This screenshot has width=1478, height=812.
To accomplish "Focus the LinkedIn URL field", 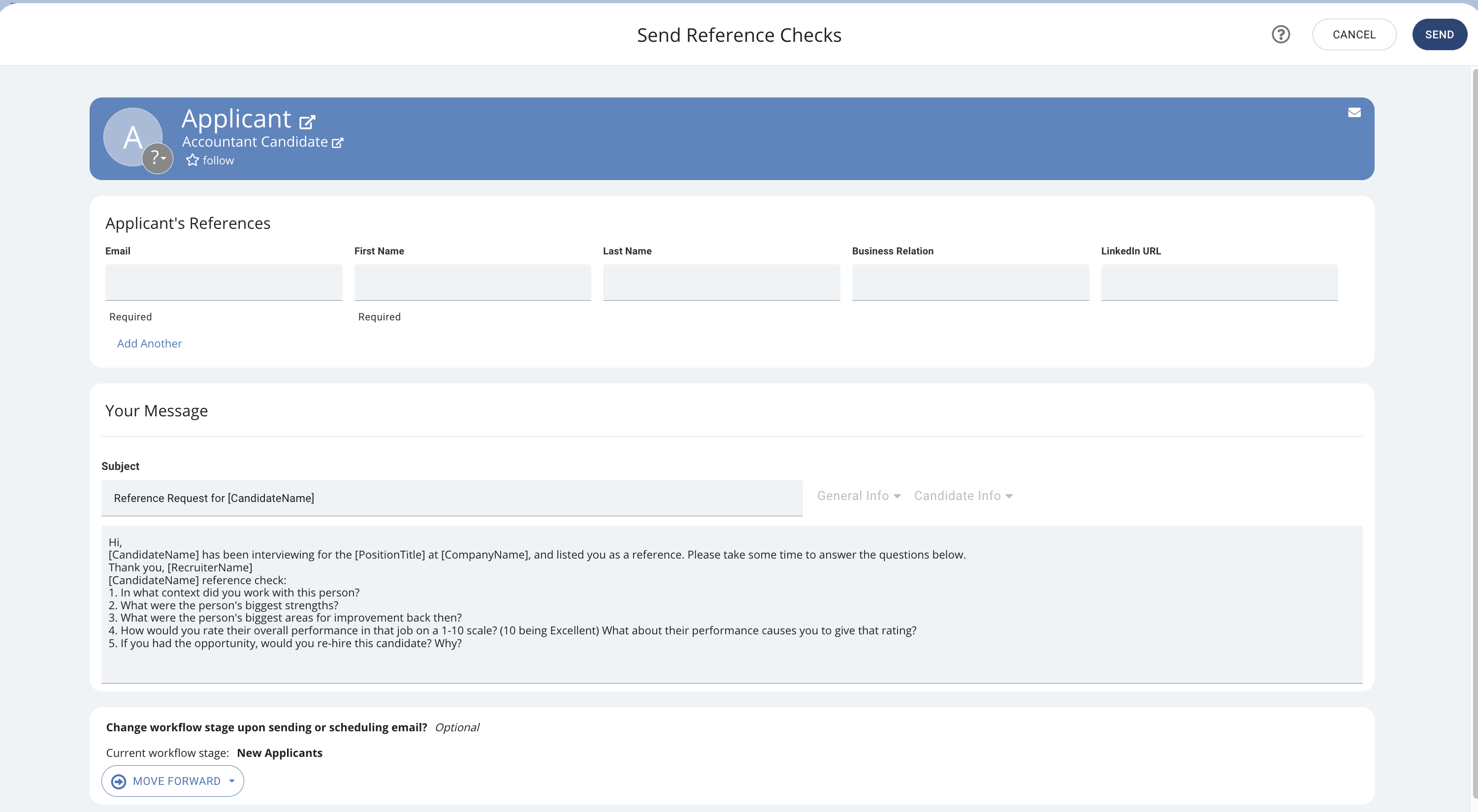I will (1219, 282).
